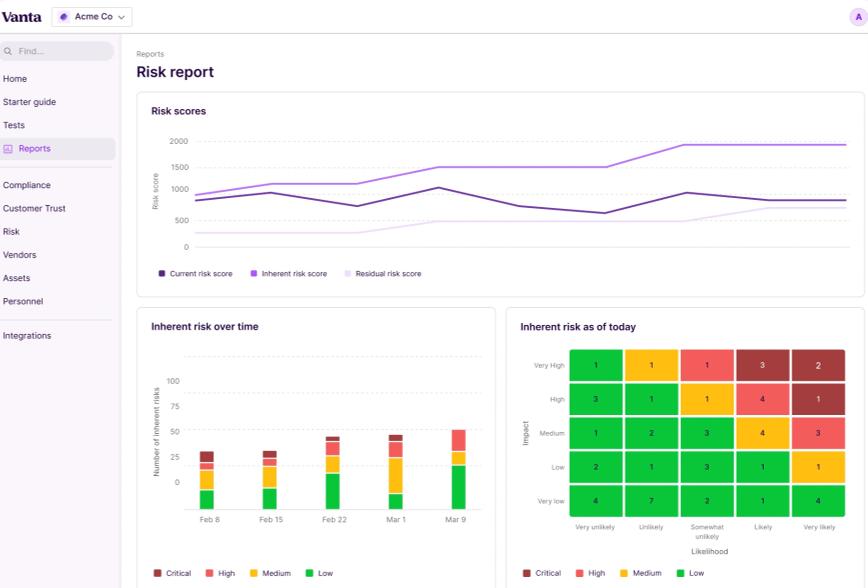Toggle the Inherent risk score legend series
Viewport: 868px width, 588px height.
pyautogui.click(x=288, y=273)
